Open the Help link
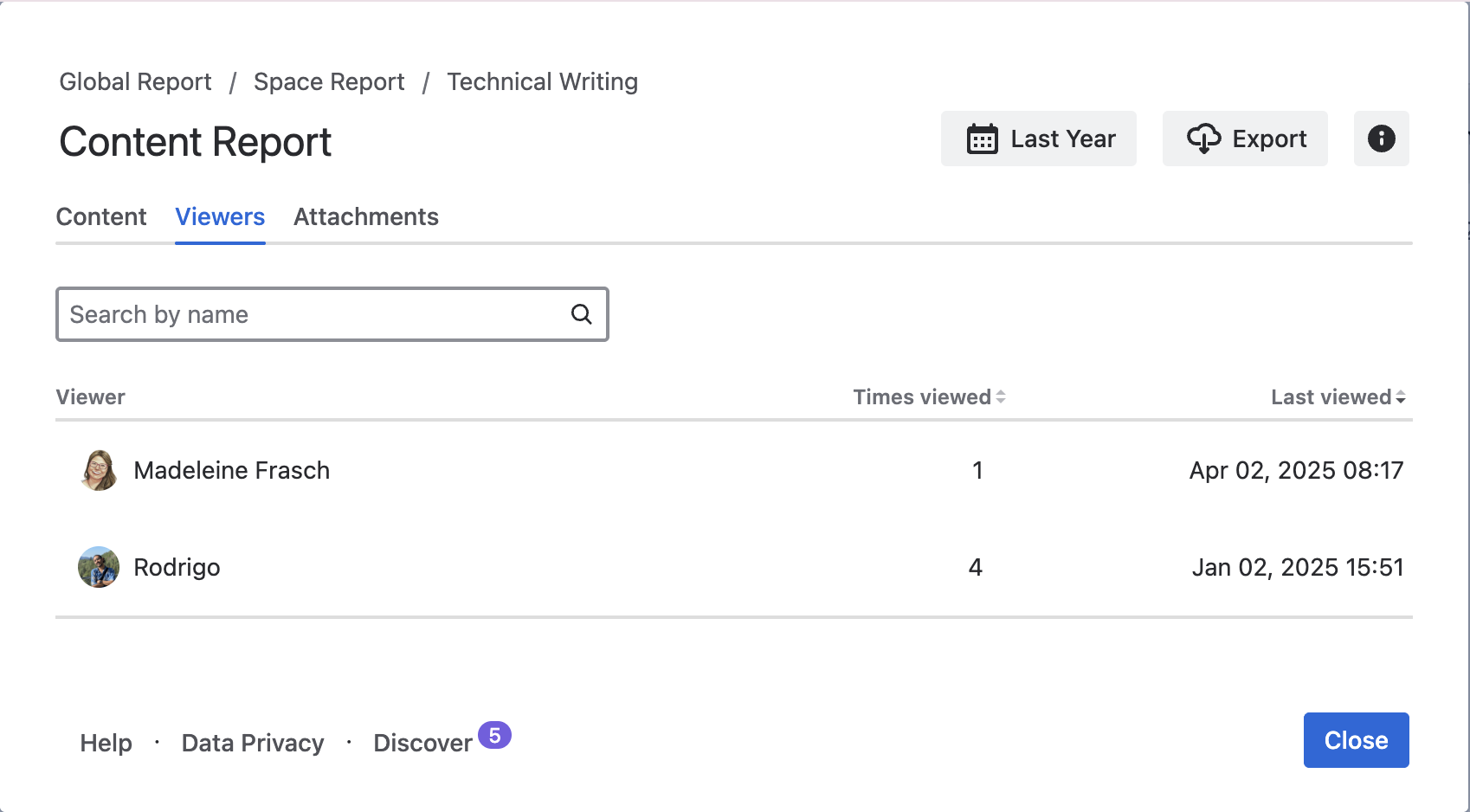The height and width of the screenshot is (812, 1470). [x=106, y=743]
